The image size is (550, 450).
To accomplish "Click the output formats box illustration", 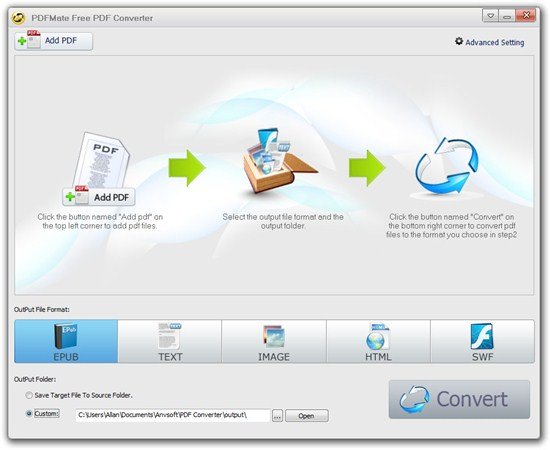I will [280, 160].
